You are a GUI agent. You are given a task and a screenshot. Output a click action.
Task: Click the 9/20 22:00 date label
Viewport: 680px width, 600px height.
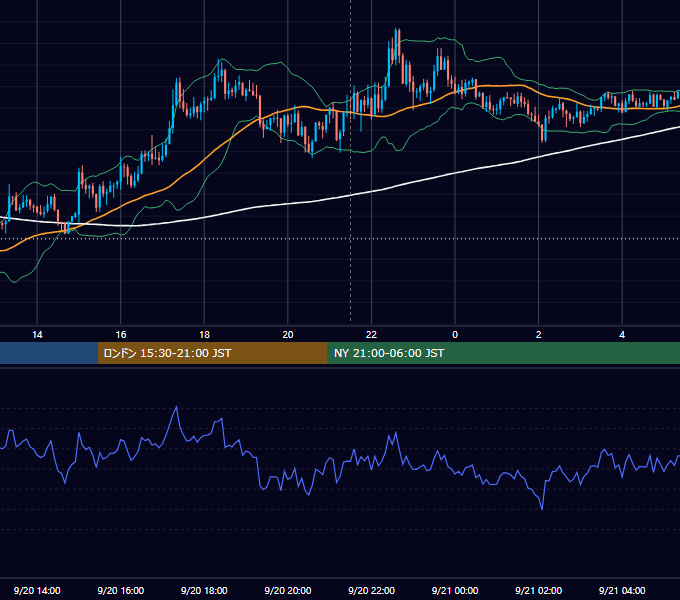pyautogui.click(x=371, y=590)
